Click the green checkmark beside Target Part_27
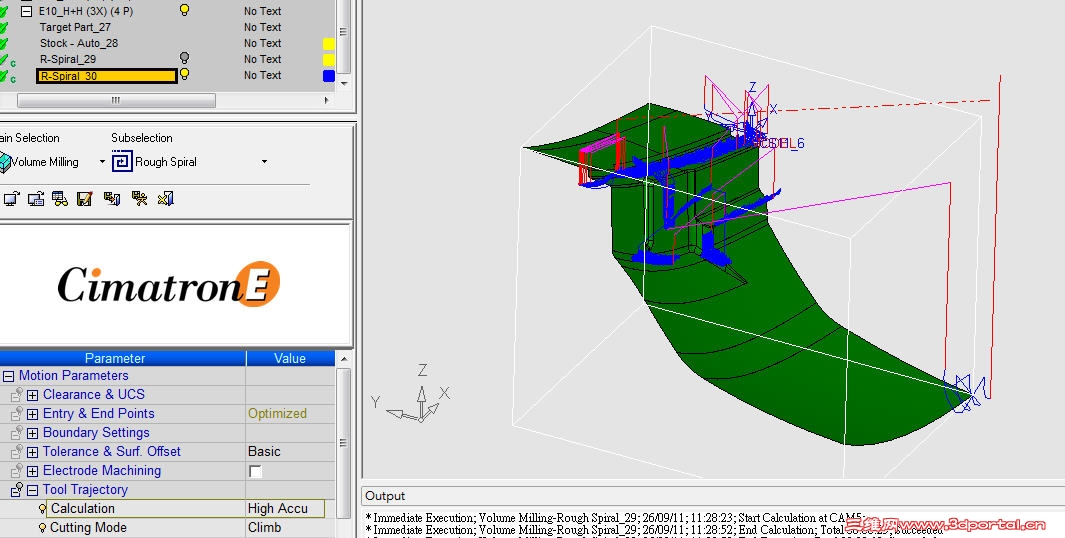Screen dimensions: 1065x538 tap(4, 28)
